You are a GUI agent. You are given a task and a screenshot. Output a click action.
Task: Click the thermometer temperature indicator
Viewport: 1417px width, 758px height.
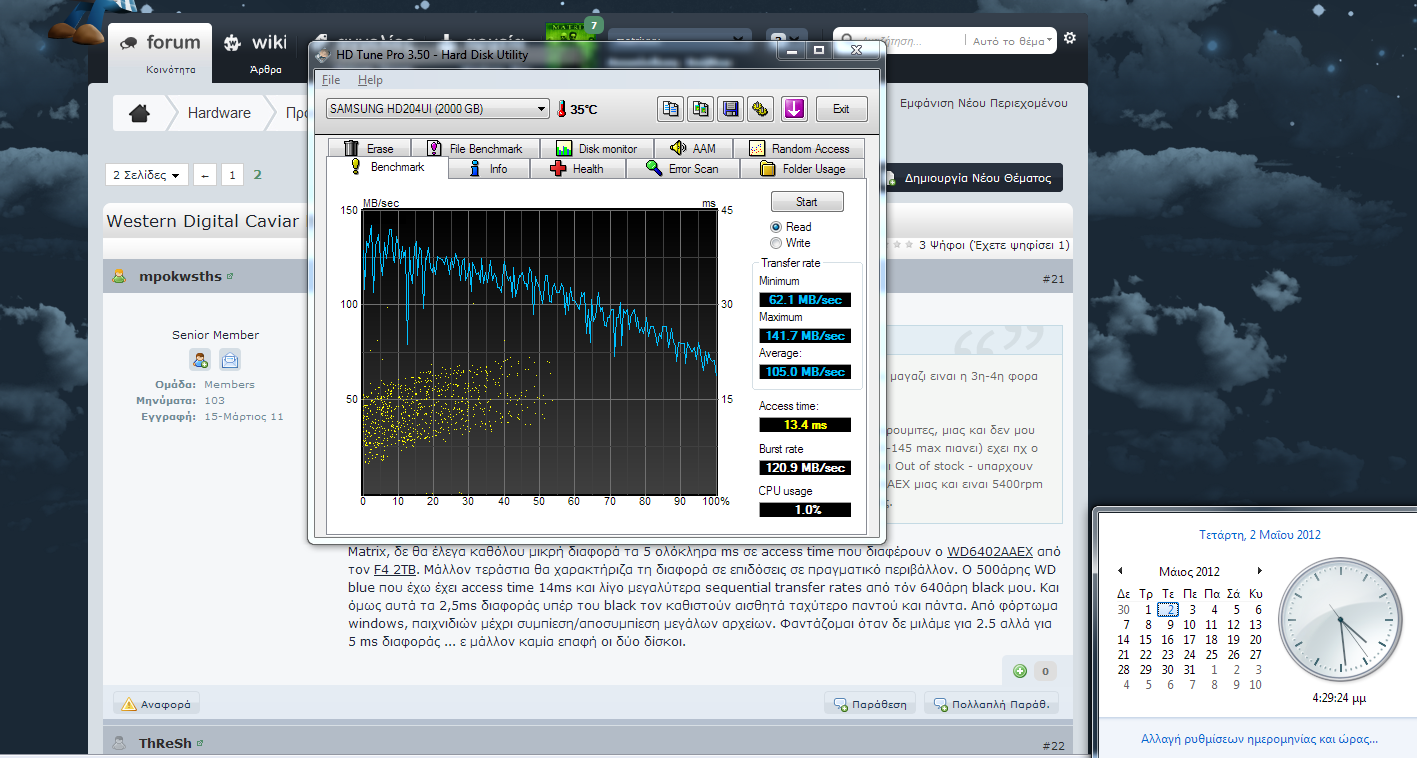[x=562, y=109]
